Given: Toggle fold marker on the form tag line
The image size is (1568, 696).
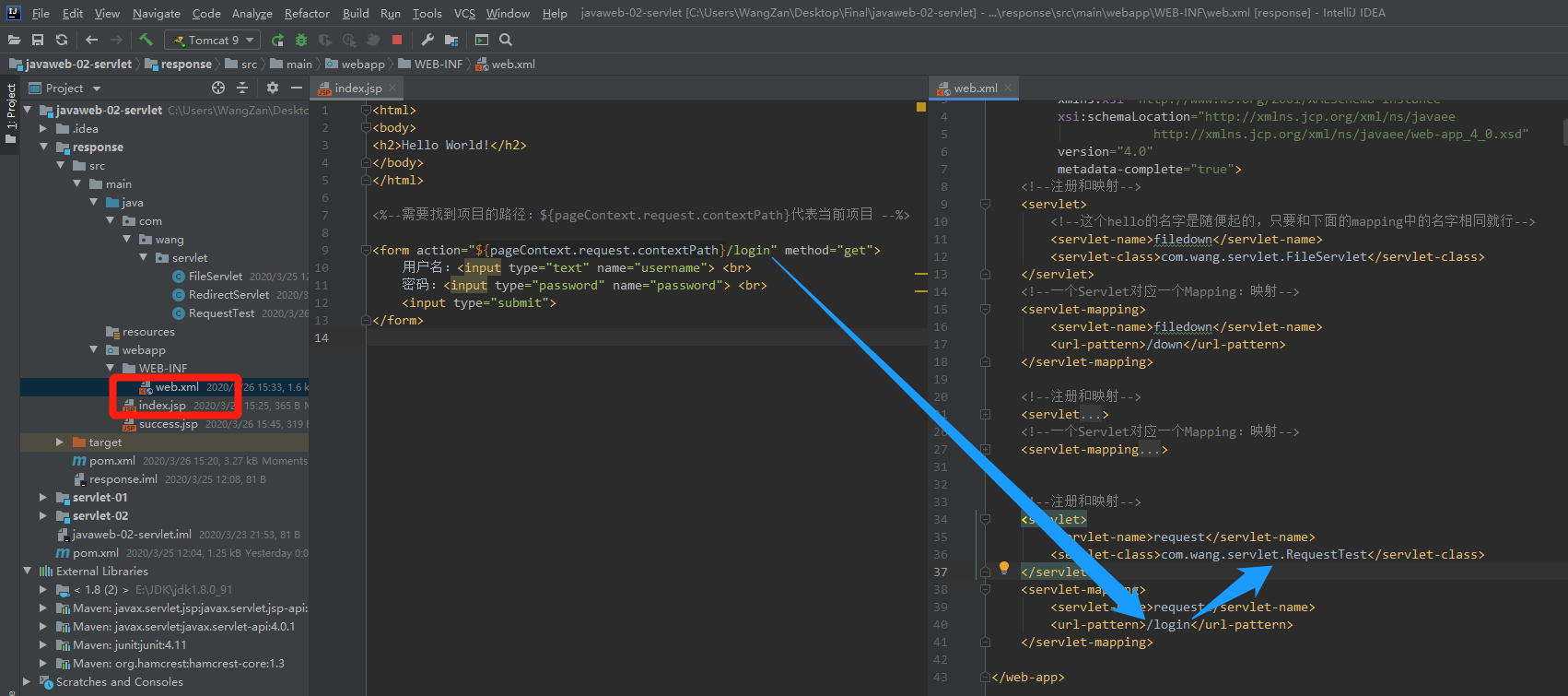Looking at the screenshot, I should 366,250.
